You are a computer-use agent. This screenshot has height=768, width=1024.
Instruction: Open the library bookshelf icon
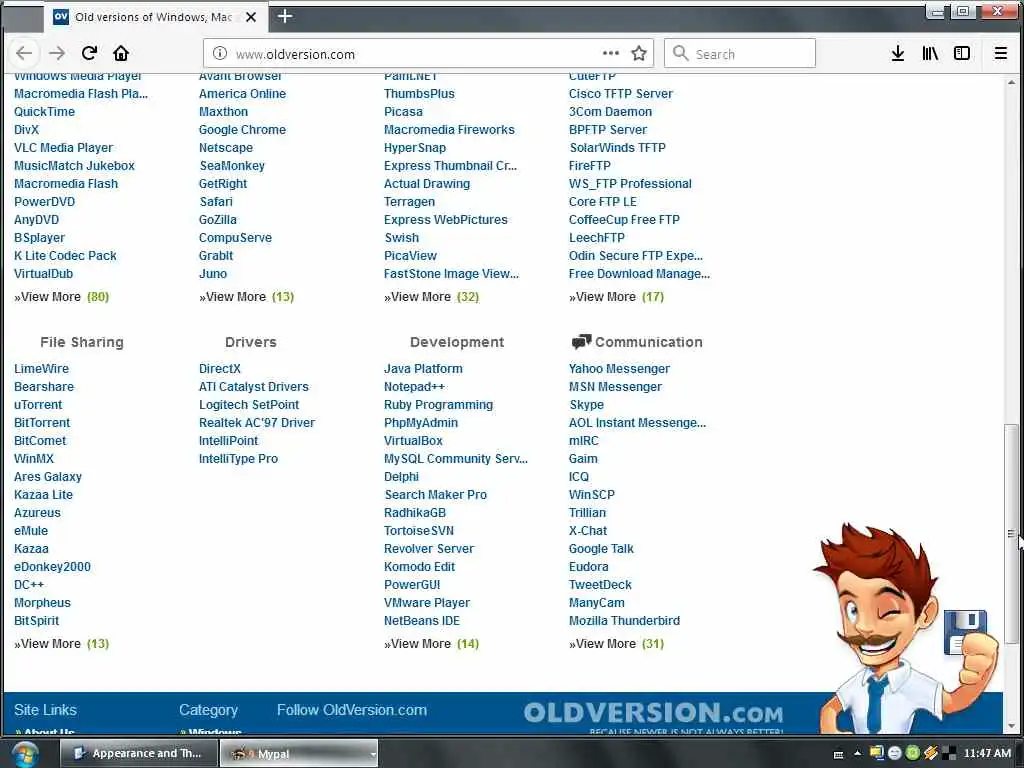click(x=930, y=54)
